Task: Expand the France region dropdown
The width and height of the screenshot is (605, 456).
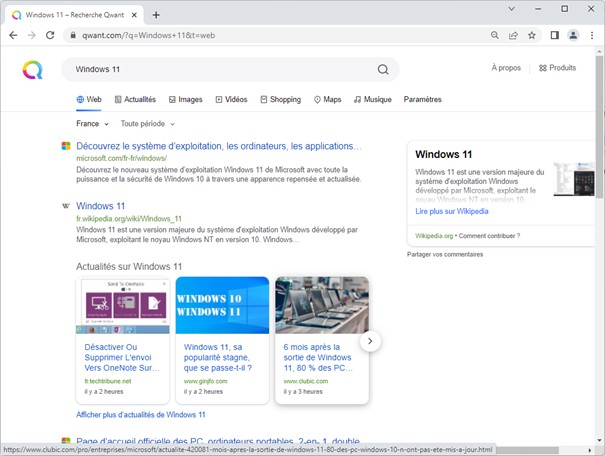Action: click(x=93, y=124)
